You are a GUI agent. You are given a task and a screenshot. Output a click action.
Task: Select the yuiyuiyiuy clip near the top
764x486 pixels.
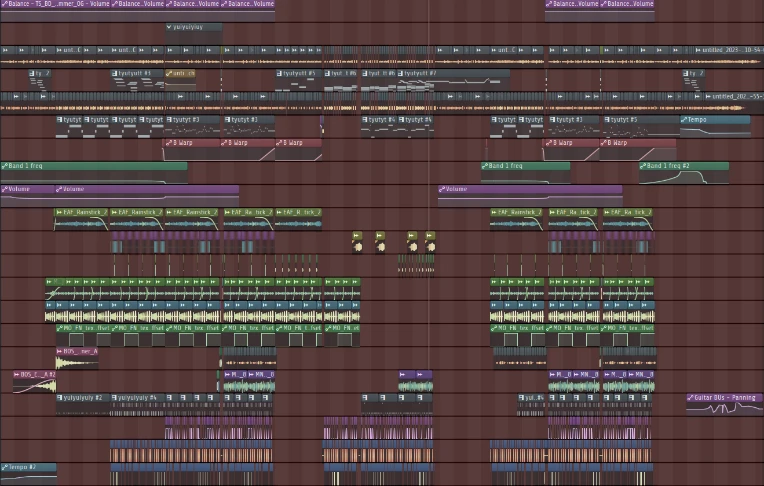click(193, 34)
